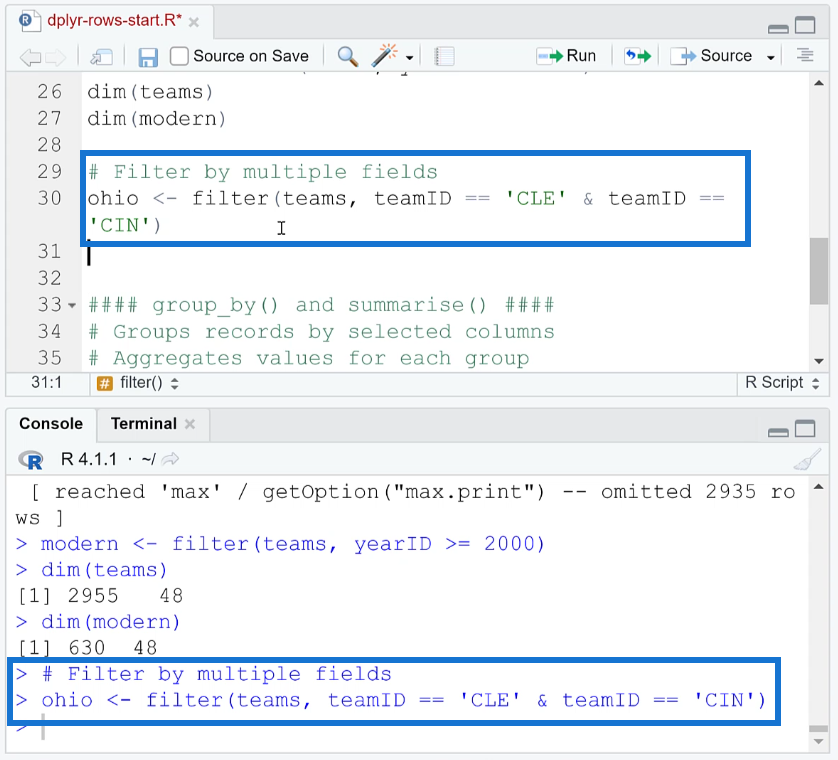The width and height of the screenshot is (838, 760).
Task: Close the dplyr-rows-start.R tab
Action: point(195,22)
